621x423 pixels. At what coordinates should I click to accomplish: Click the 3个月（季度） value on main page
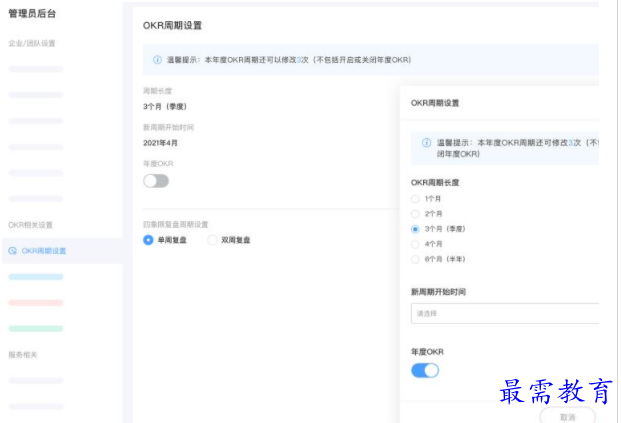coord(165,107)
